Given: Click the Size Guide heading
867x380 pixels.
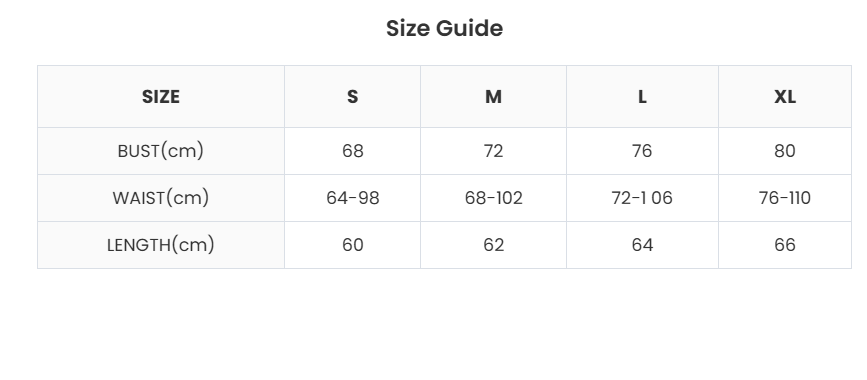Looking at the screenshot, I should [444, 28].
